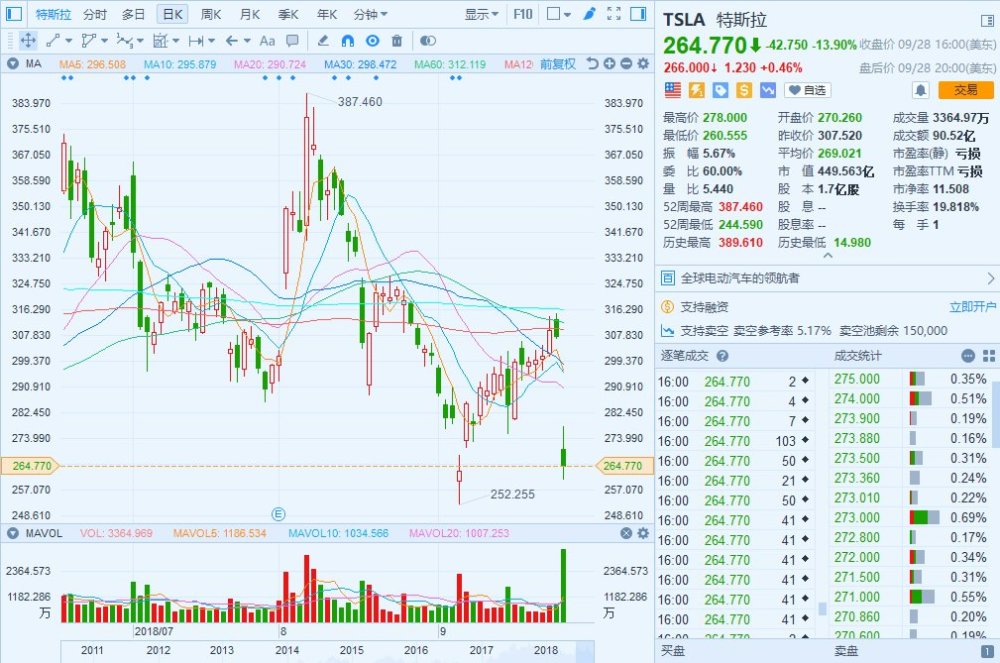This screenshot has width=1000, height=663.
Task: Toggle the left sidebar panel icon
Action: click(x=13, y=14)
